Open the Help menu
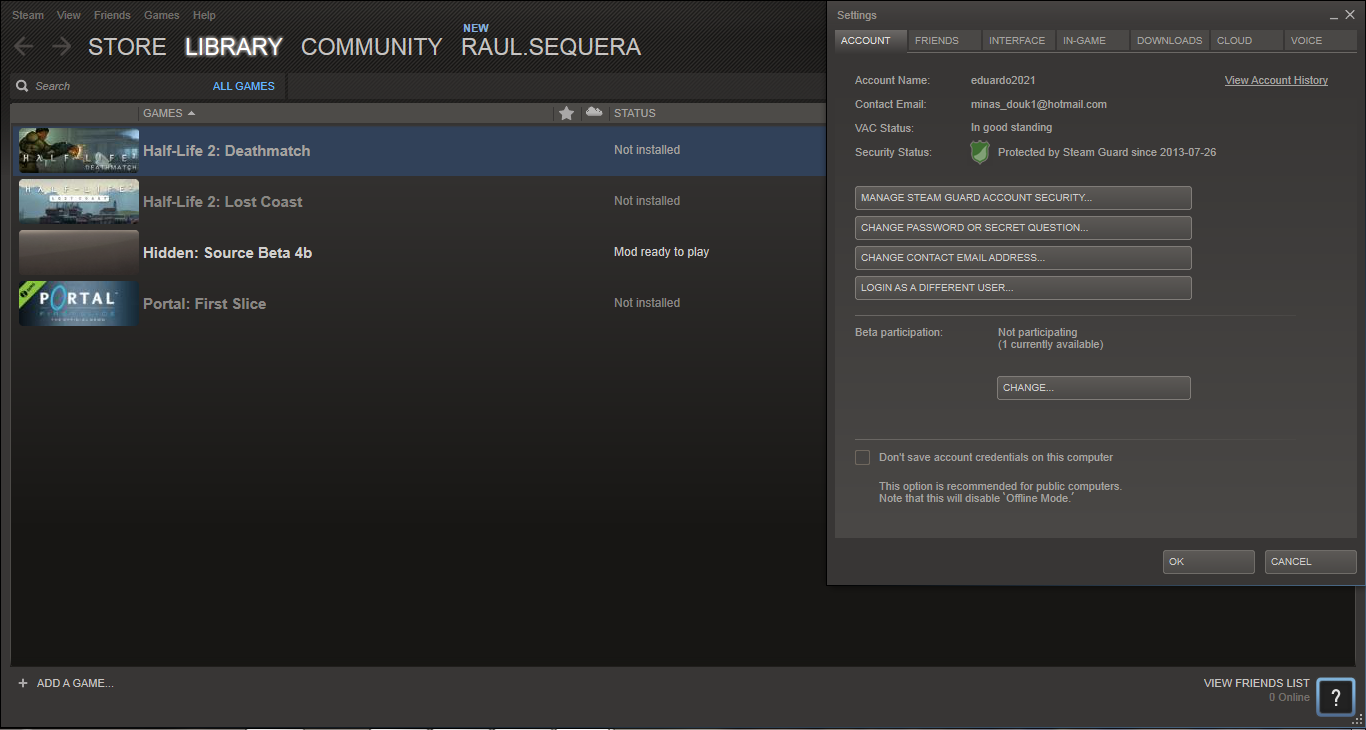The image size is (1366, 730). (204, 15)
